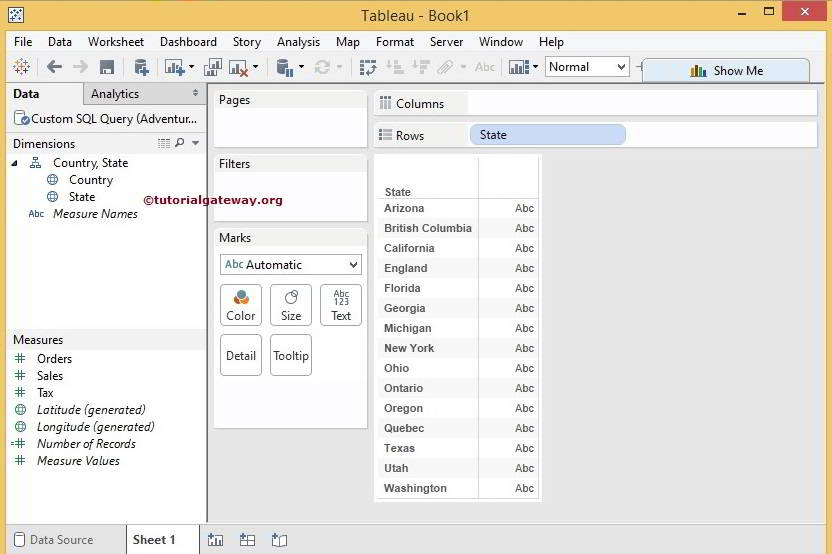832x554 pixels.
Task: Click the Undo back arrow
Action: point(54,67)
